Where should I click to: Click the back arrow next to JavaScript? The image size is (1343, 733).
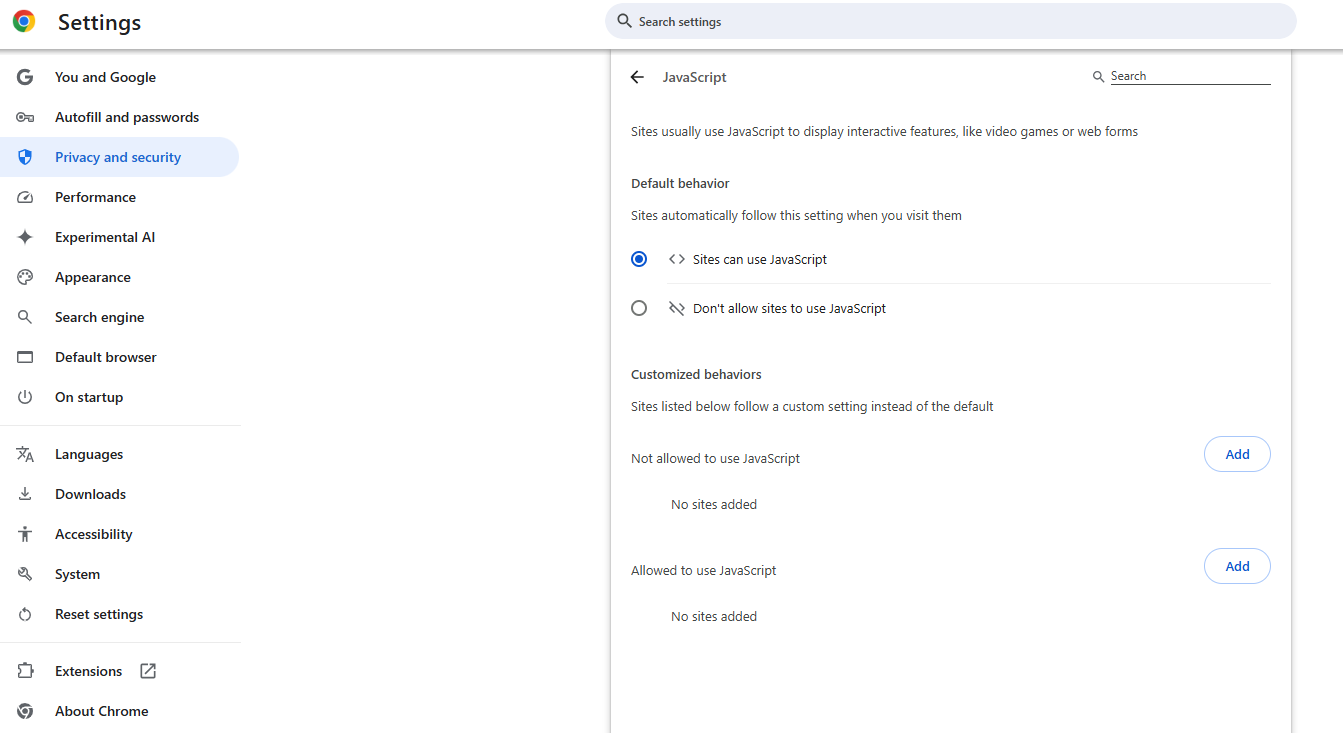637,77
